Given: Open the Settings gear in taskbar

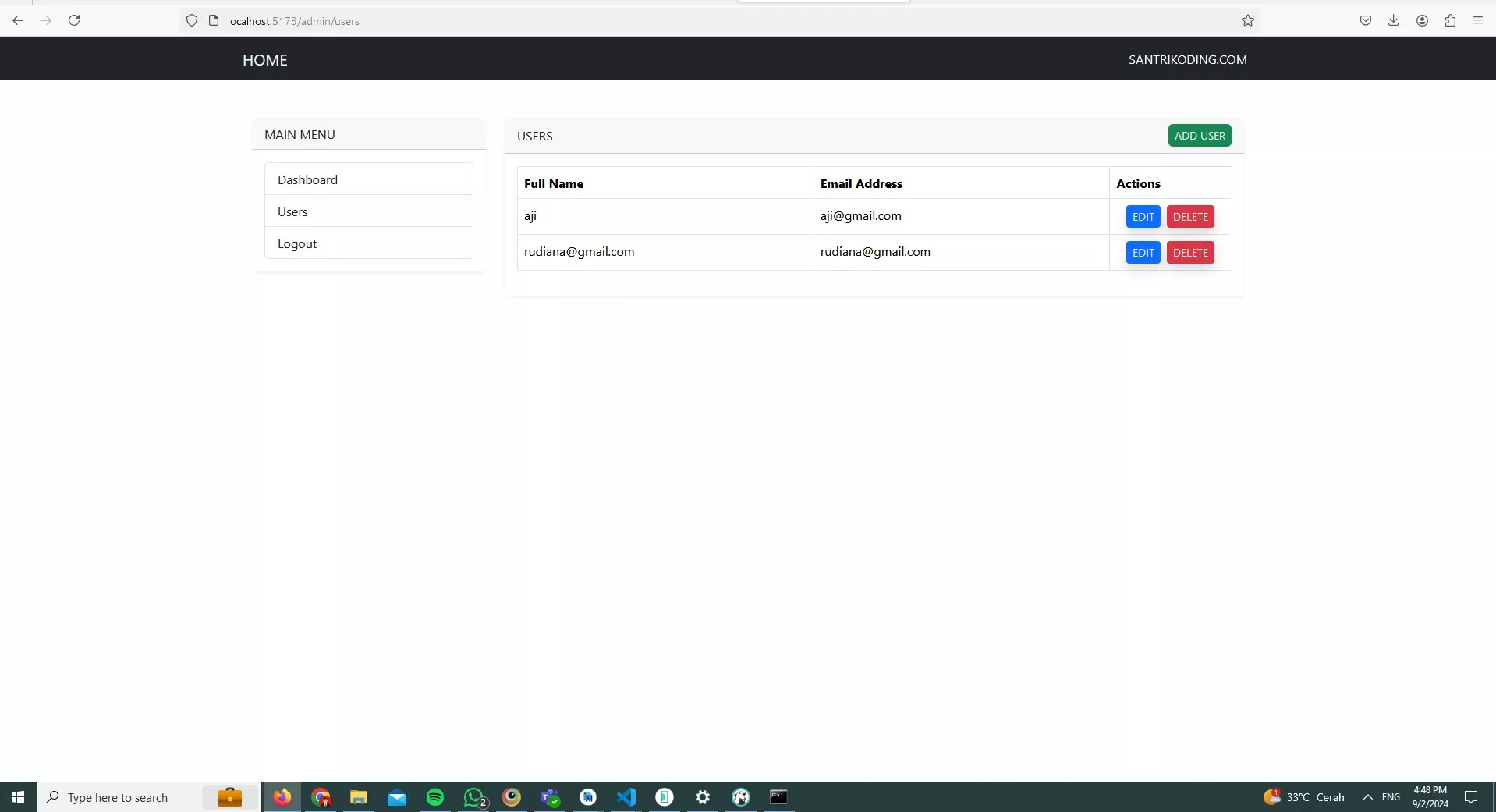Looking at the screenshot, I should click(x=703, y=797).
